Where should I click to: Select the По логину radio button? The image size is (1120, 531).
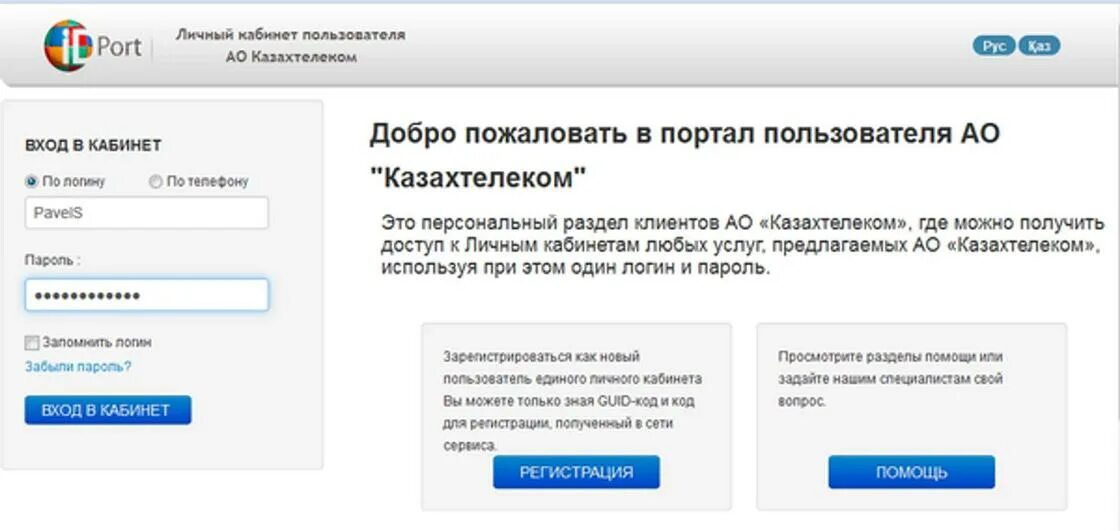(31, 182)
